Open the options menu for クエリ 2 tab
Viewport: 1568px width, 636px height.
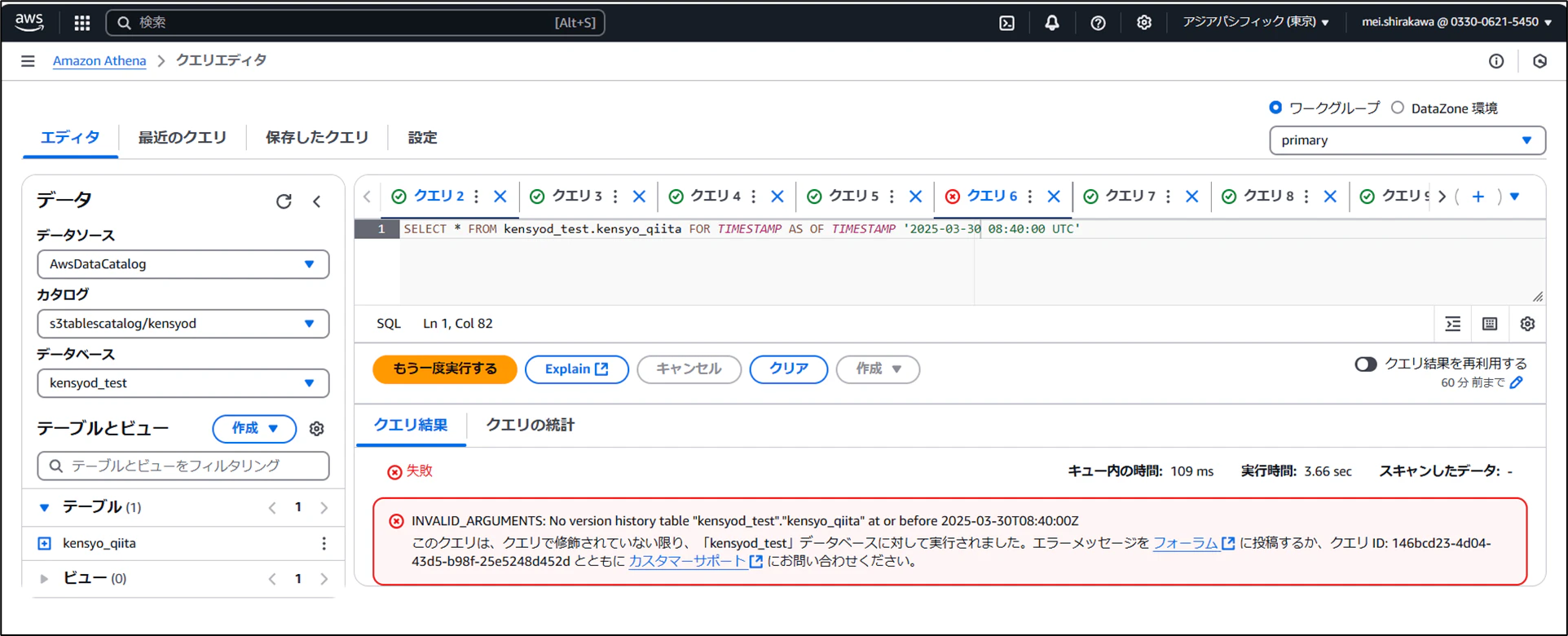477,197
